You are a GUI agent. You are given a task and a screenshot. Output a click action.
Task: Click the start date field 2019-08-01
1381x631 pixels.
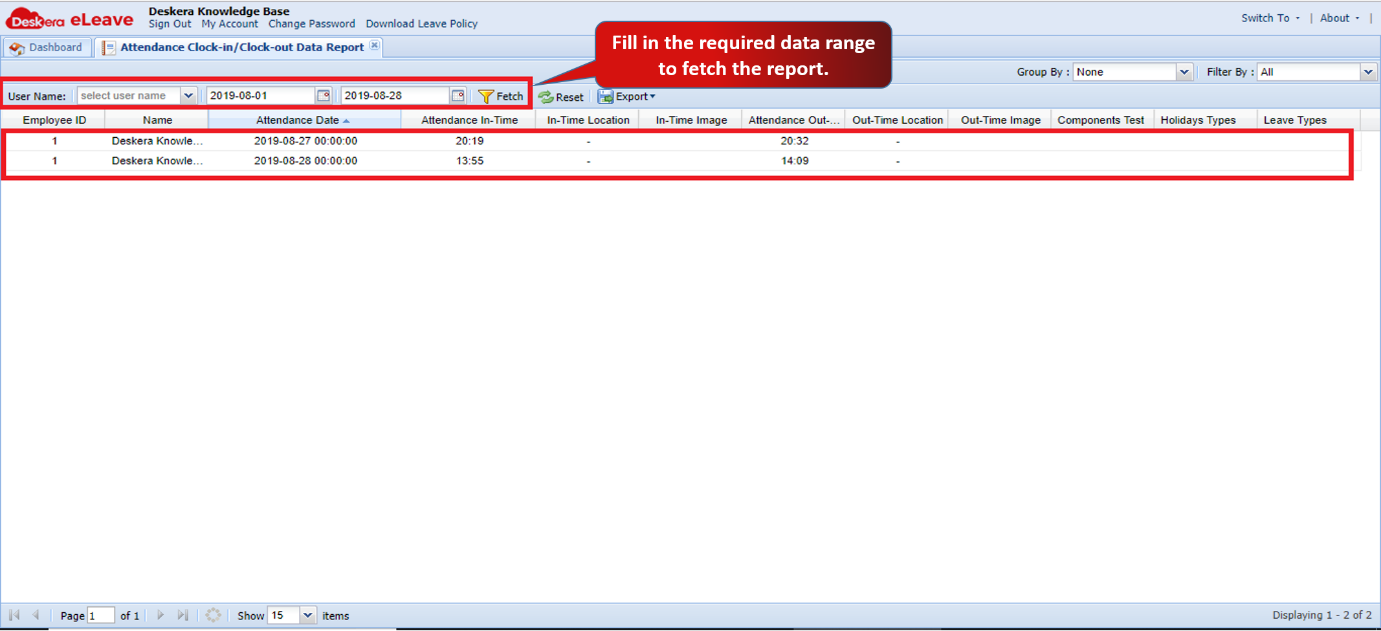261,96
